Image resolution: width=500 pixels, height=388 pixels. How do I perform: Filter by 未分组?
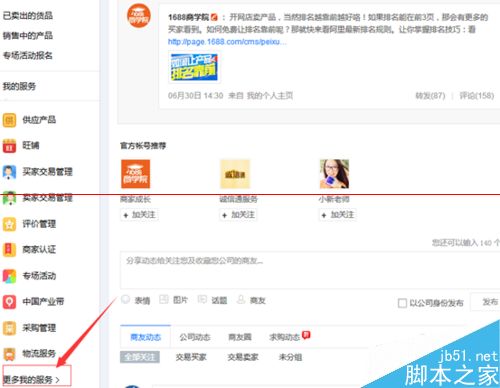(290, 357)
